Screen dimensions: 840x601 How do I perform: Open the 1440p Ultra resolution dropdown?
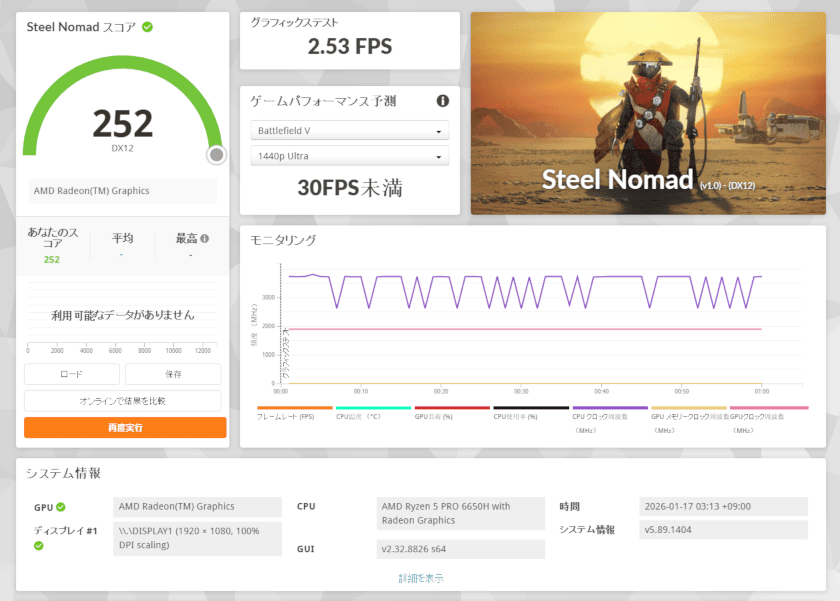[x=349, y=156]
